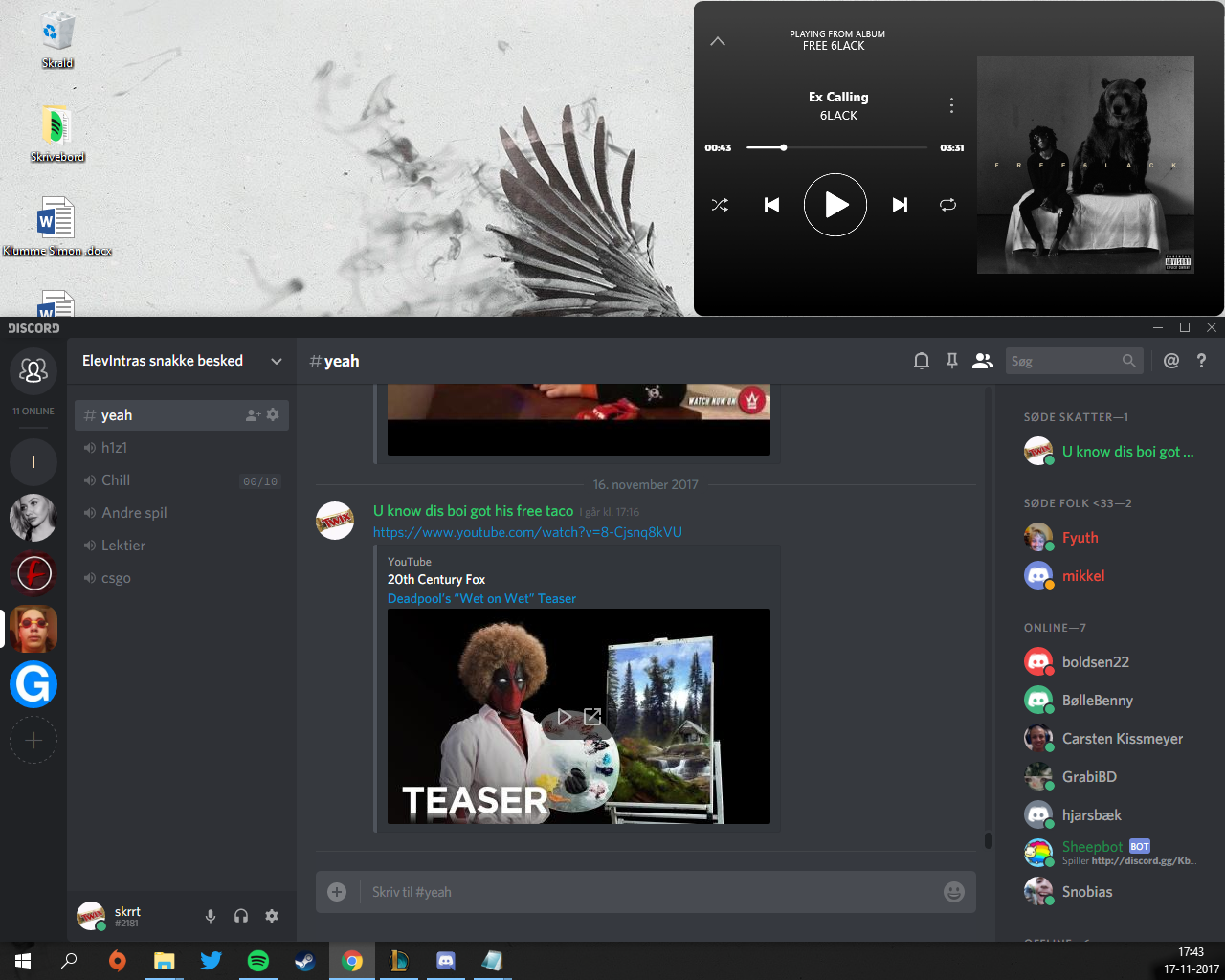Open the three-dot menu for Ex Calling
Screen dimensions: 1225x980
(951, 105)
